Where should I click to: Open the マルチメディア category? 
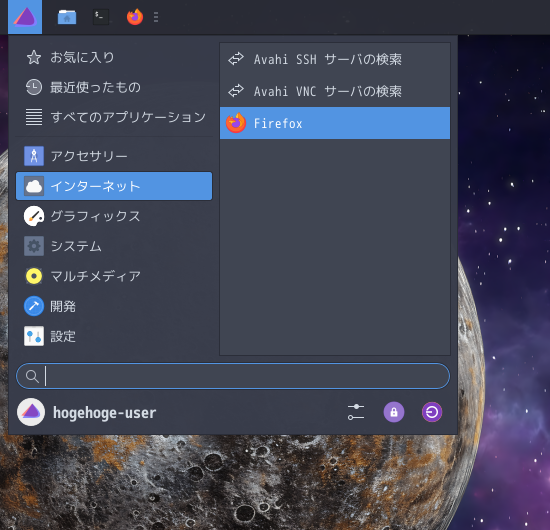coord(114,276)
